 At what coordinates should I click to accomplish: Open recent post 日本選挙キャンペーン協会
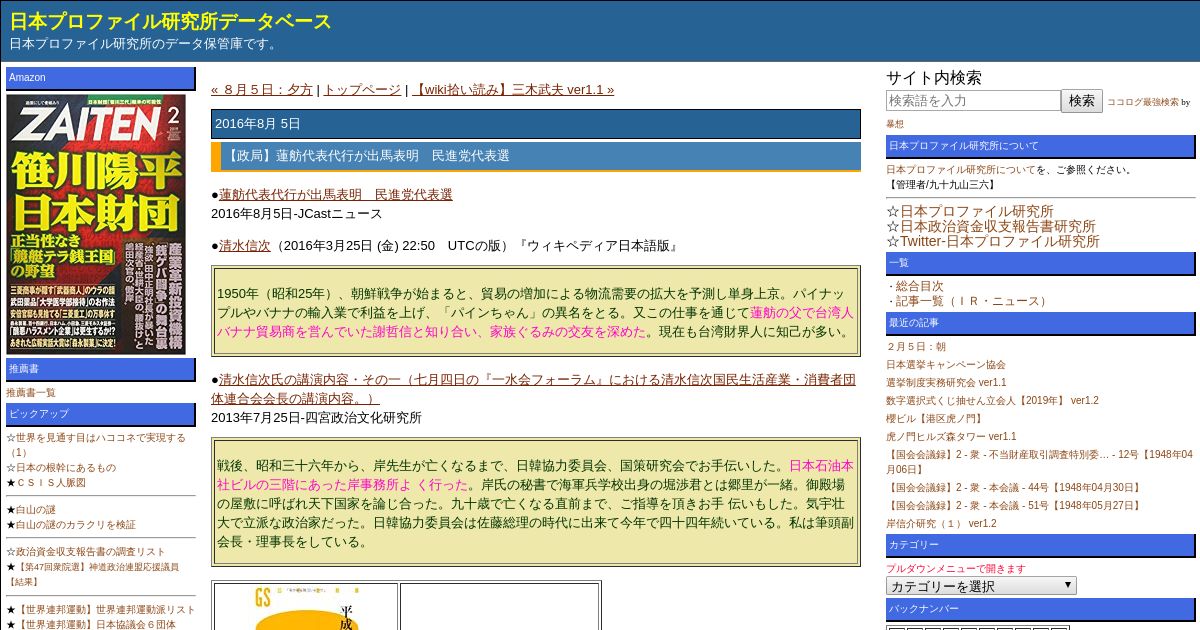pos(946,365)
